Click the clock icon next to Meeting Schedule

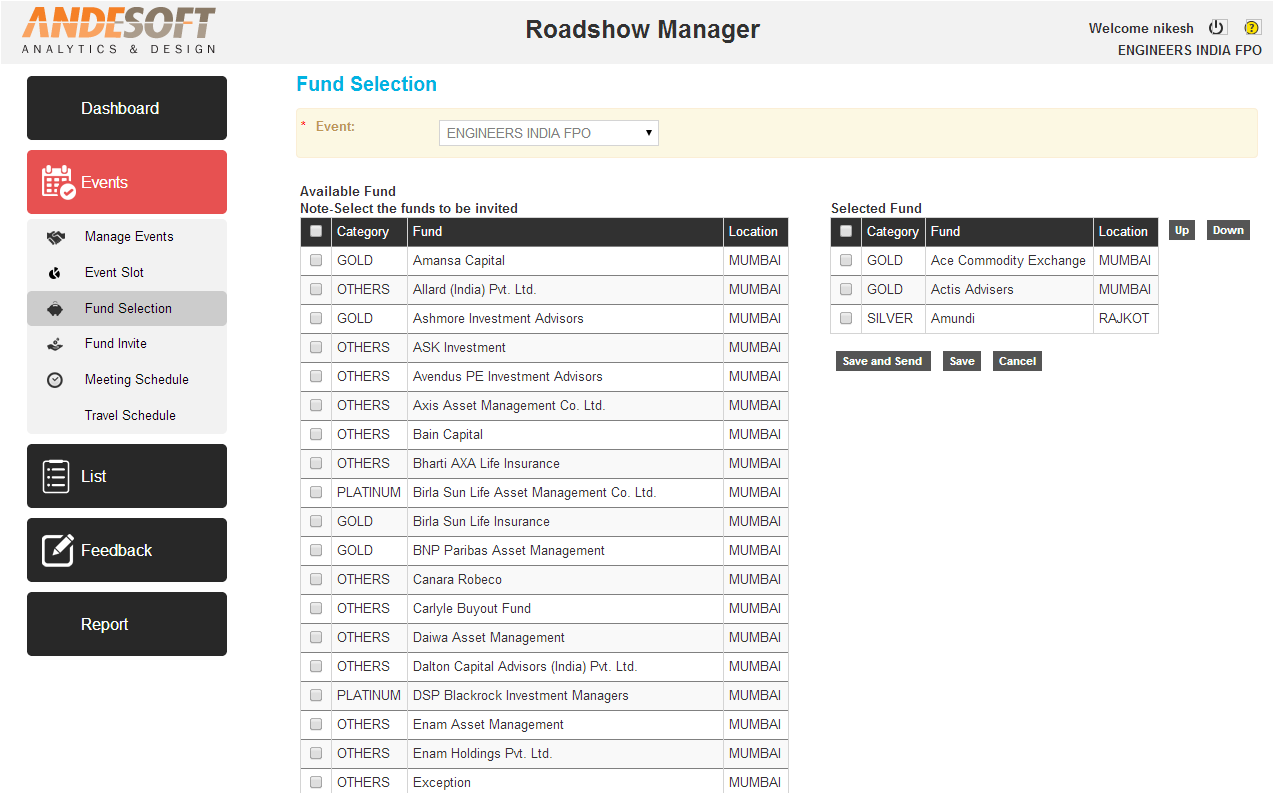click(x=54, y=379)
